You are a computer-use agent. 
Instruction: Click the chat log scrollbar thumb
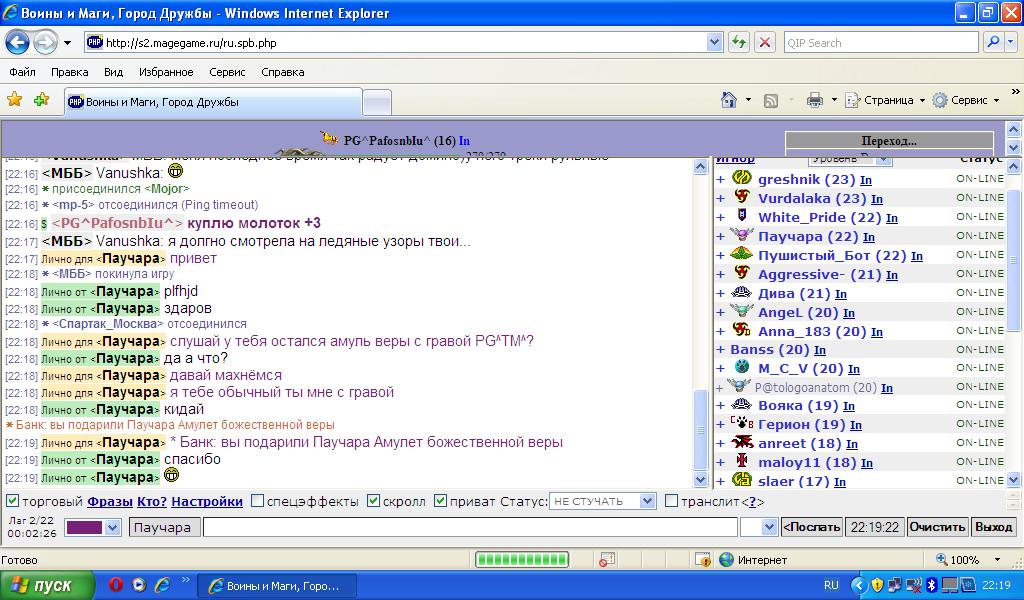pos(700,430)
